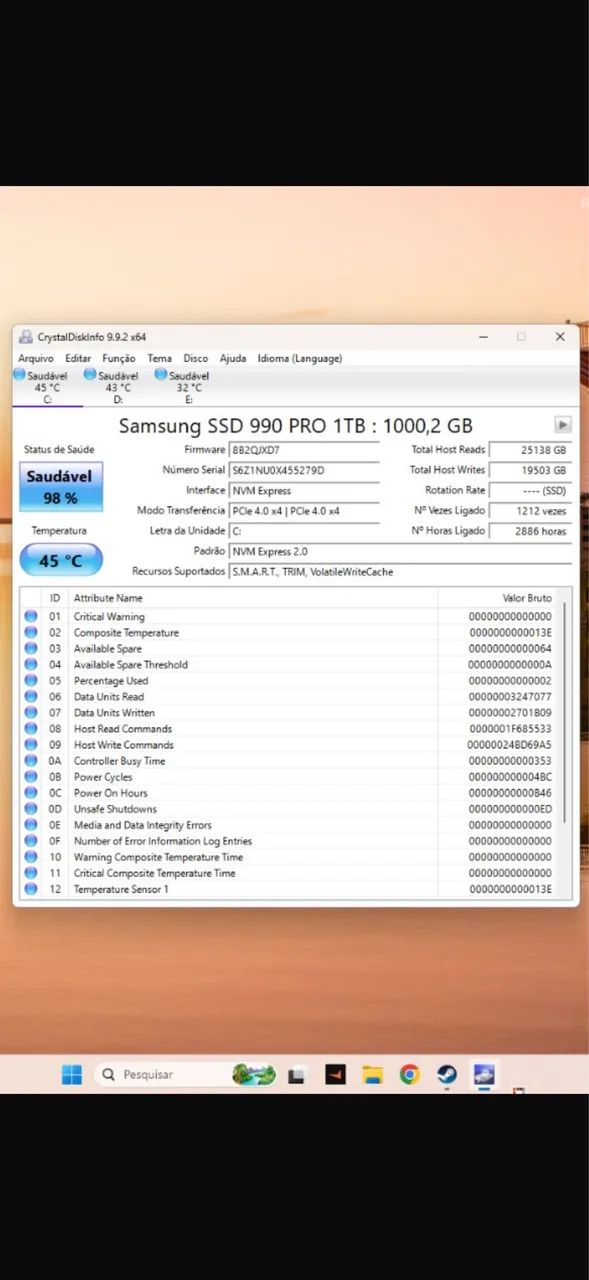Viewport: 589px width, 1280px height.
Task: Click the CrystalDiskInfo taskbar icon
Action: click(485, 1075)
